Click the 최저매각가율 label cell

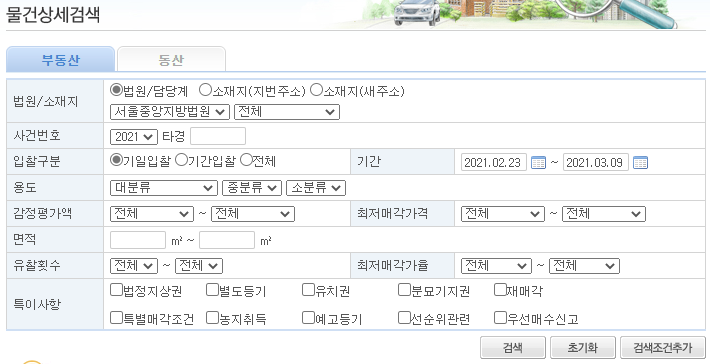tap(402, 266)
